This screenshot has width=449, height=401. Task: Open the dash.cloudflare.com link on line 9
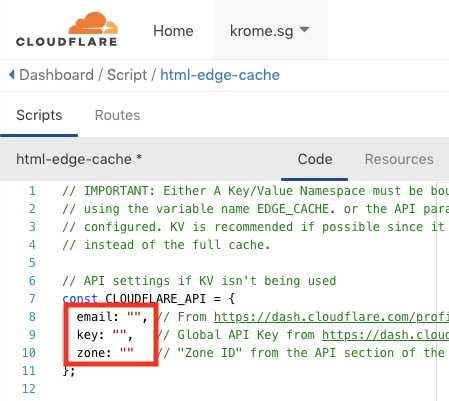coord(385,335)
